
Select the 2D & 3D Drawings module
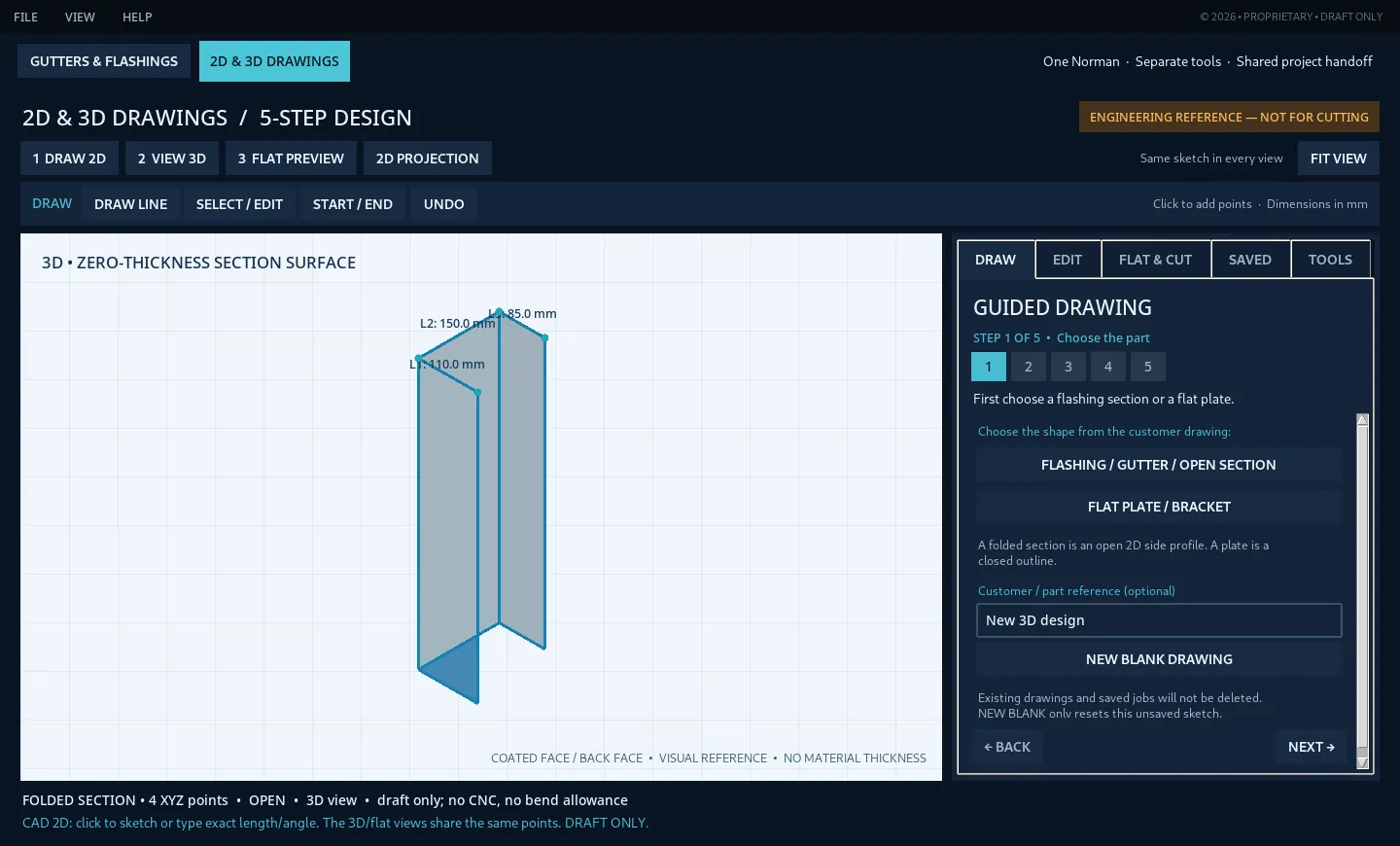point(274,61)
